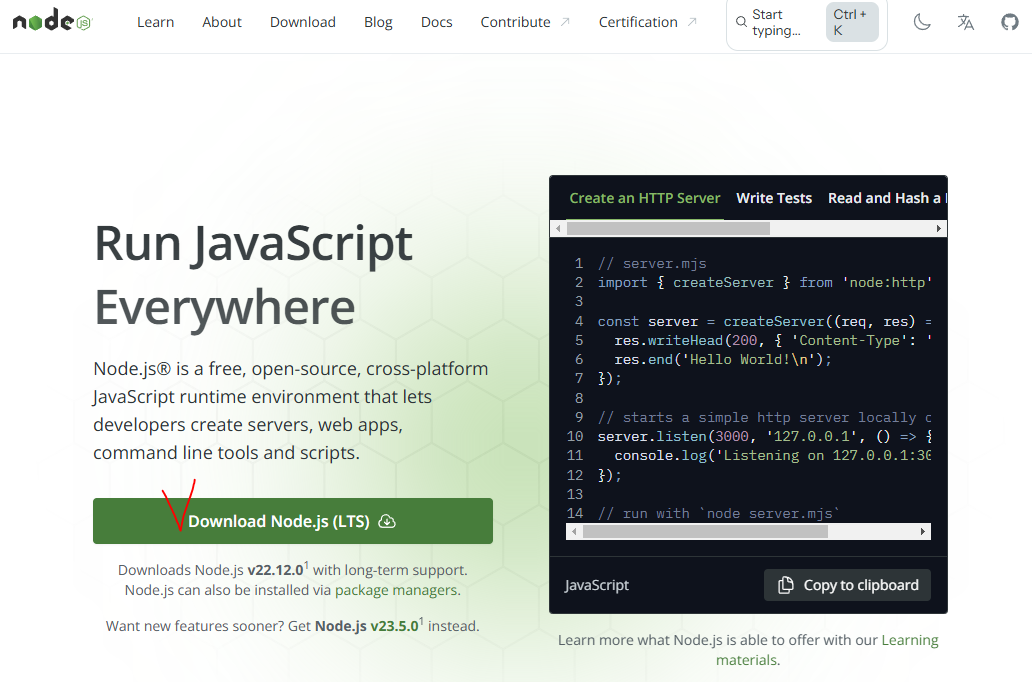Click the Copy to clipboard button
This screenshot has height=682, width=1032.
coord(847,585)
